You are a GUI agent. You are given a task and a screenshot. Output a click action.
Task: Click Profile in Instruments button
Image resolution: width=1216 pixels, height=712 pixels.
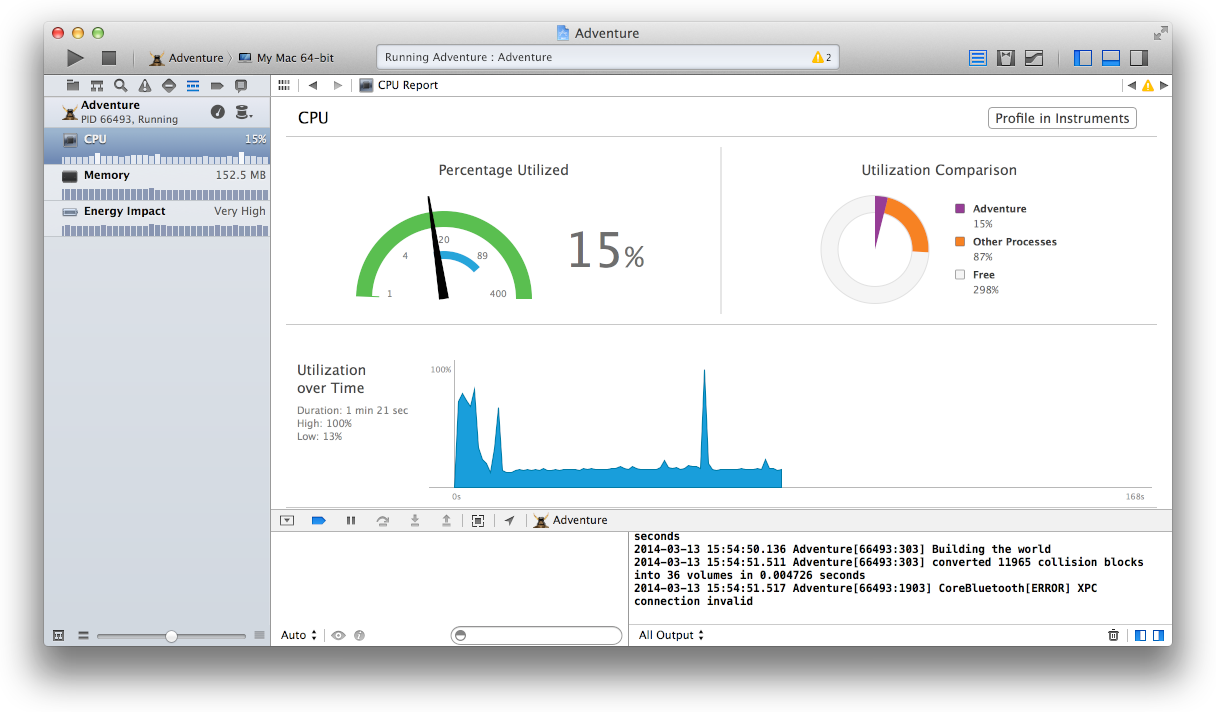coord(1062,118)
